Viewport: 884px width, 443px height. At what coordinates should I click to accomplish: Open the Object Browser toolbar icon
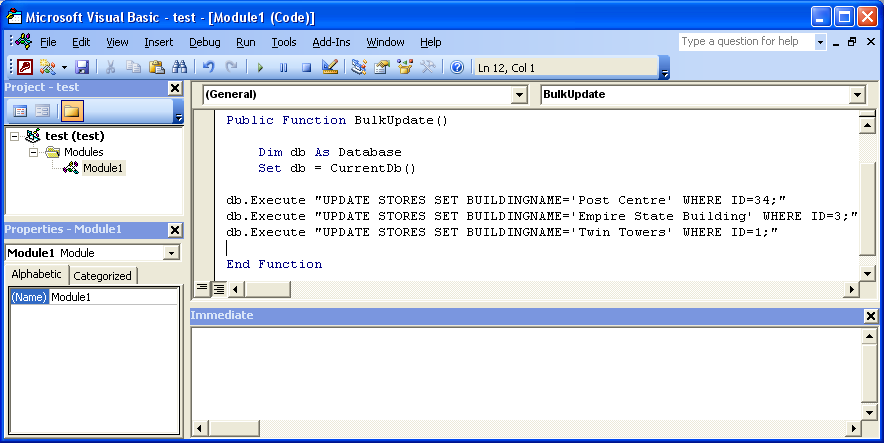405,67
